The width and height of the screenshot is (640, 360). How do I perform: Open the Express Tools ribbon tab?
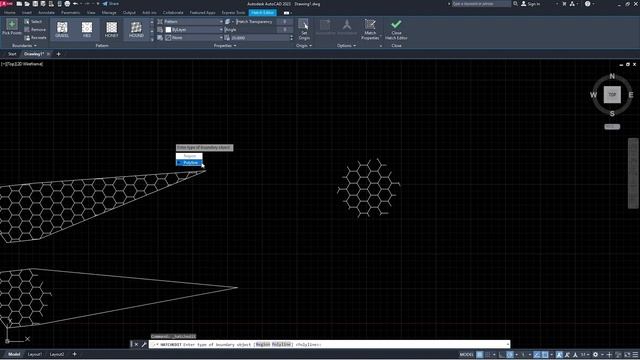click(233, 13)
